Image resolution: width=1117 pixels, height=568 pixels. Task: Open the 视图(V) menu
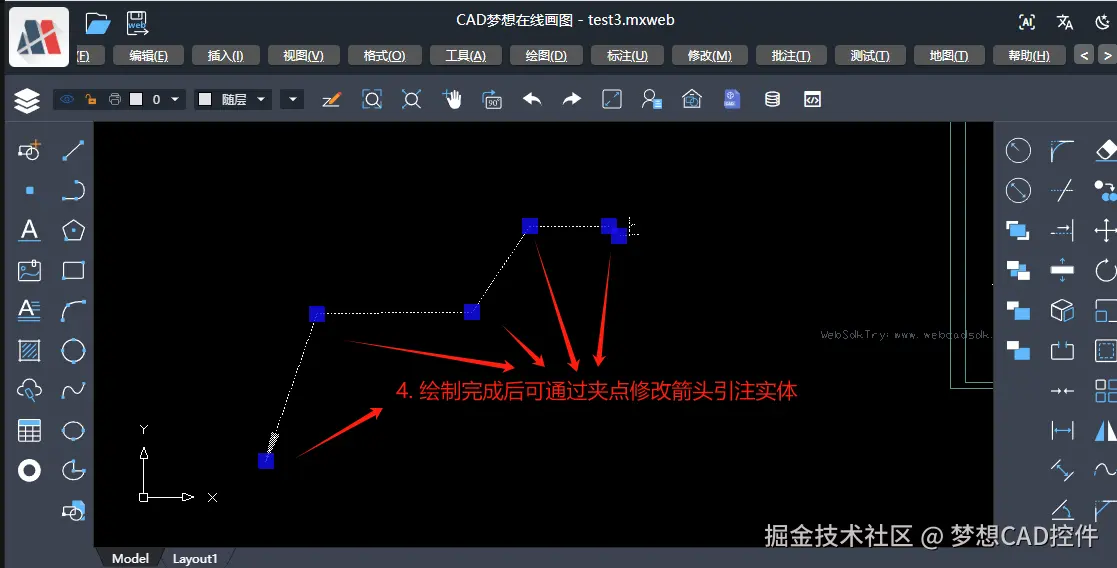(x=303, y=56)
